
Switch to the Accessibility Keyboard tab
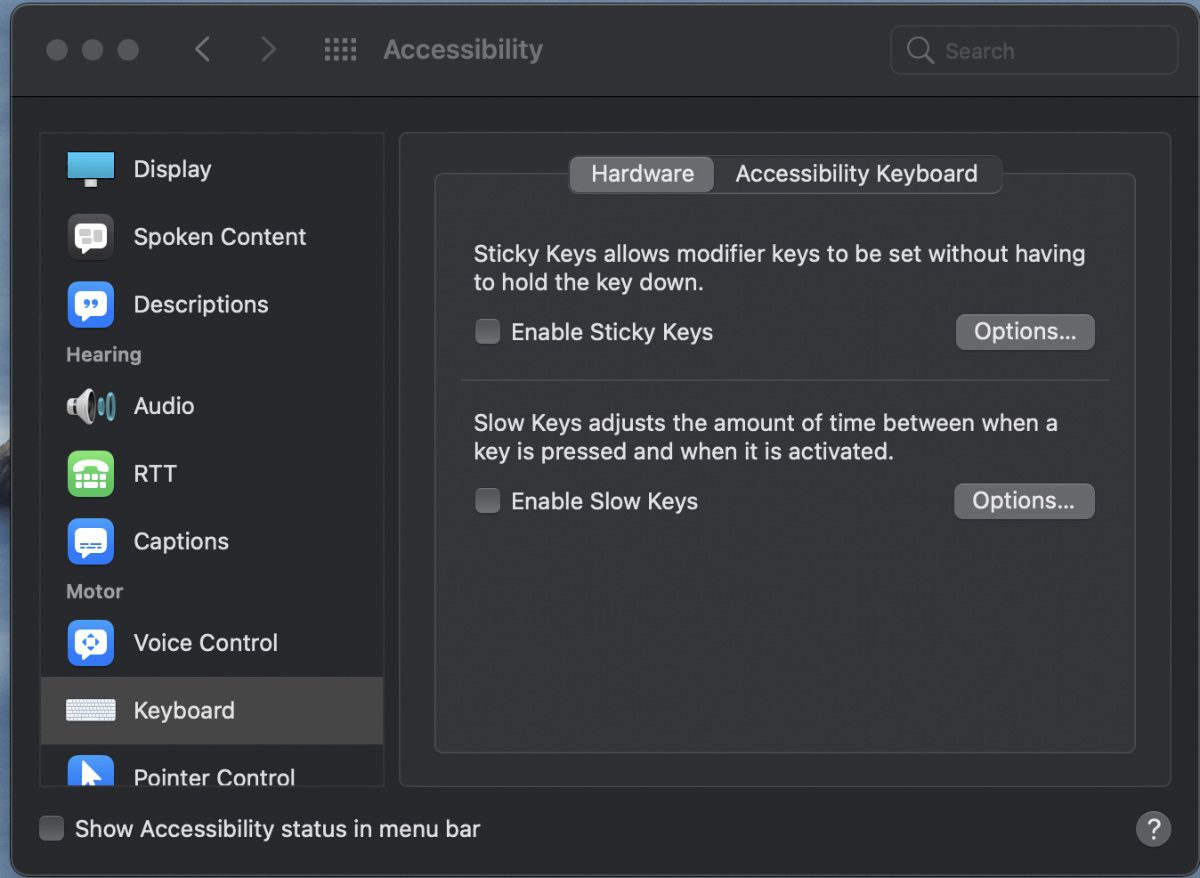[857, 174]
